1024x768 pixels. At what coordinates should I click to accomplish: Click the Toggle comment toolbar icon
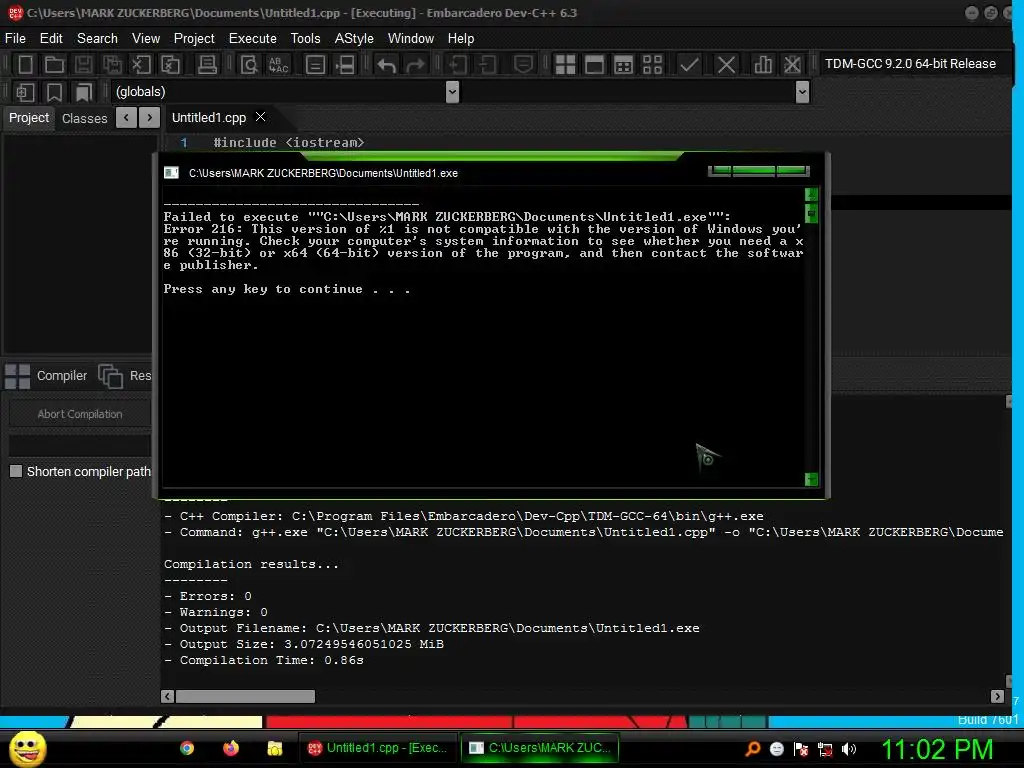coord(523,64)
